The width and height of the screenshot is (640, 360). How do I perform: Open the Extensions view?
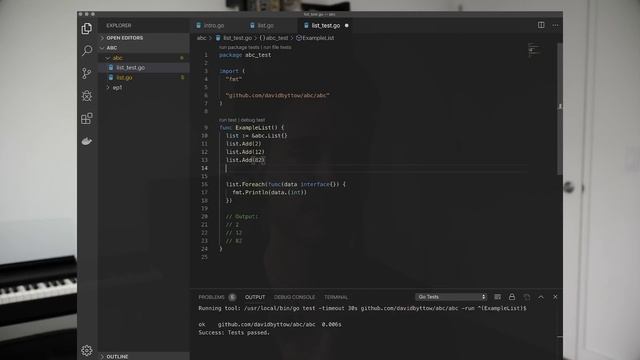coord(87,118)
